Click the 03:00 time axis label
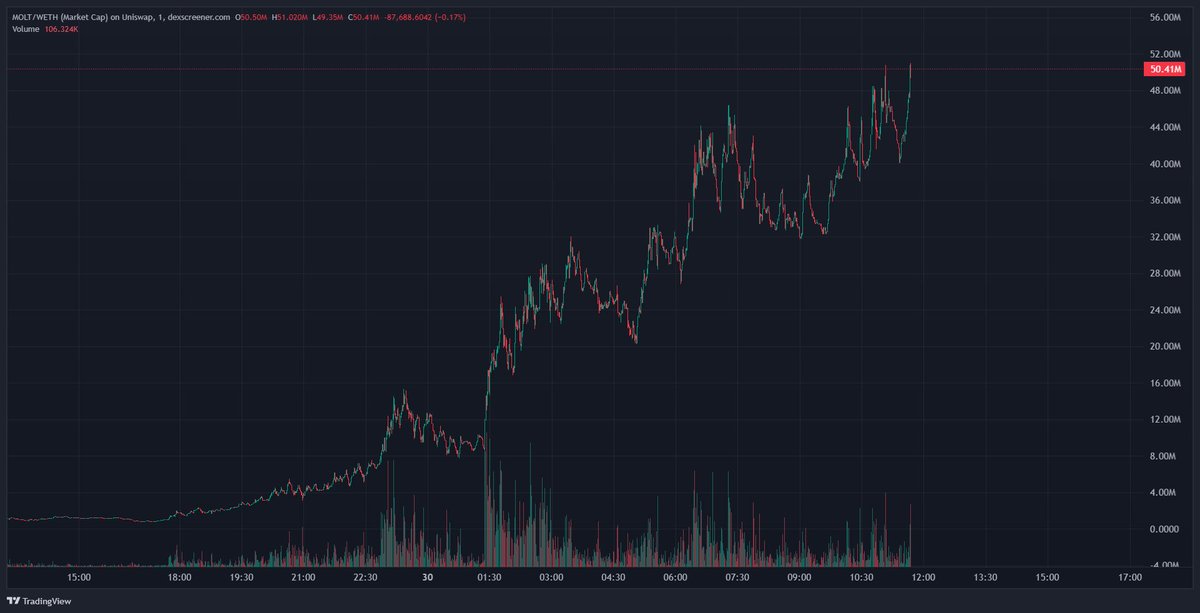 (x=551, y=577)
